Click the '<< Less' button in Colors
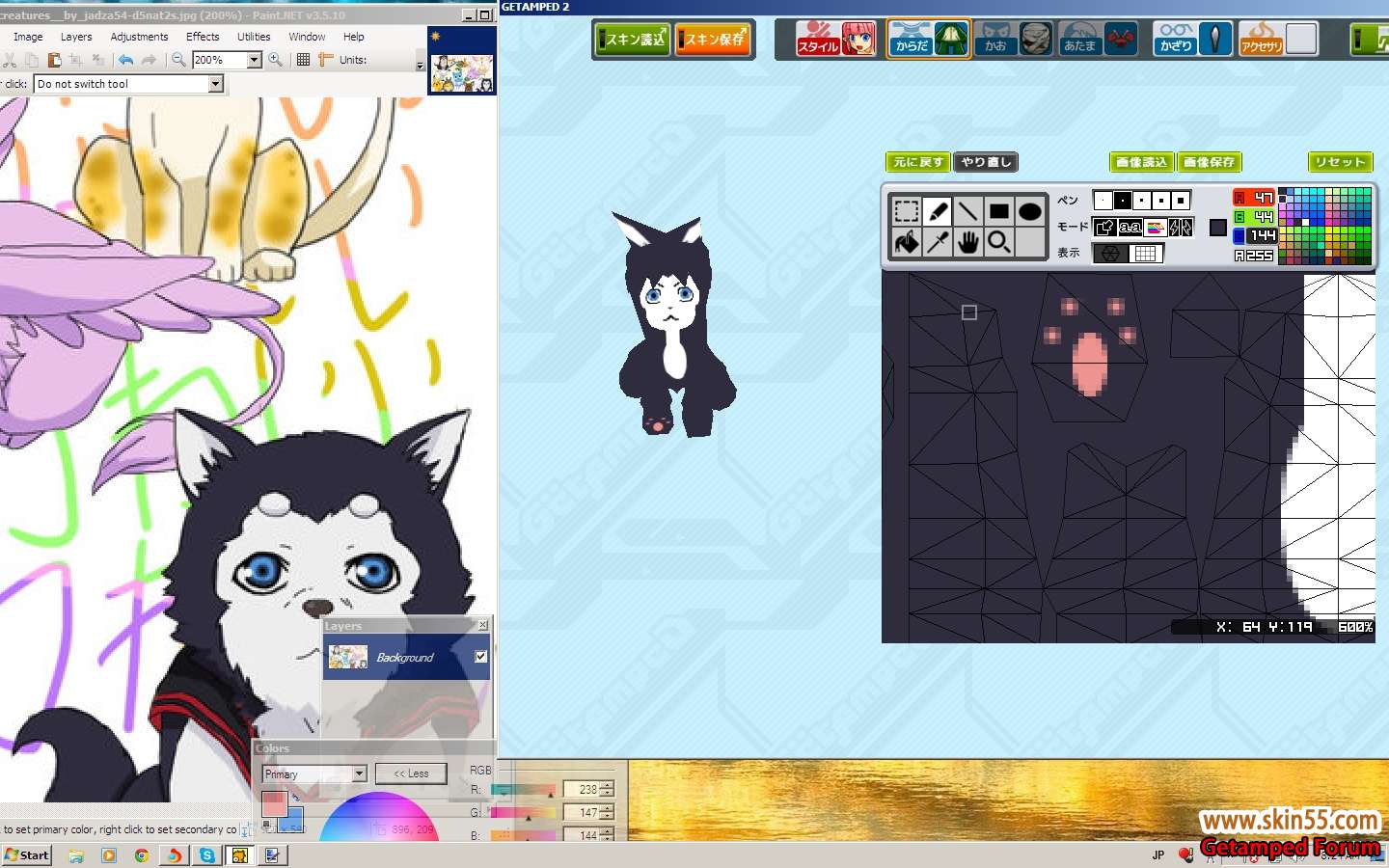 coord(411,773)
